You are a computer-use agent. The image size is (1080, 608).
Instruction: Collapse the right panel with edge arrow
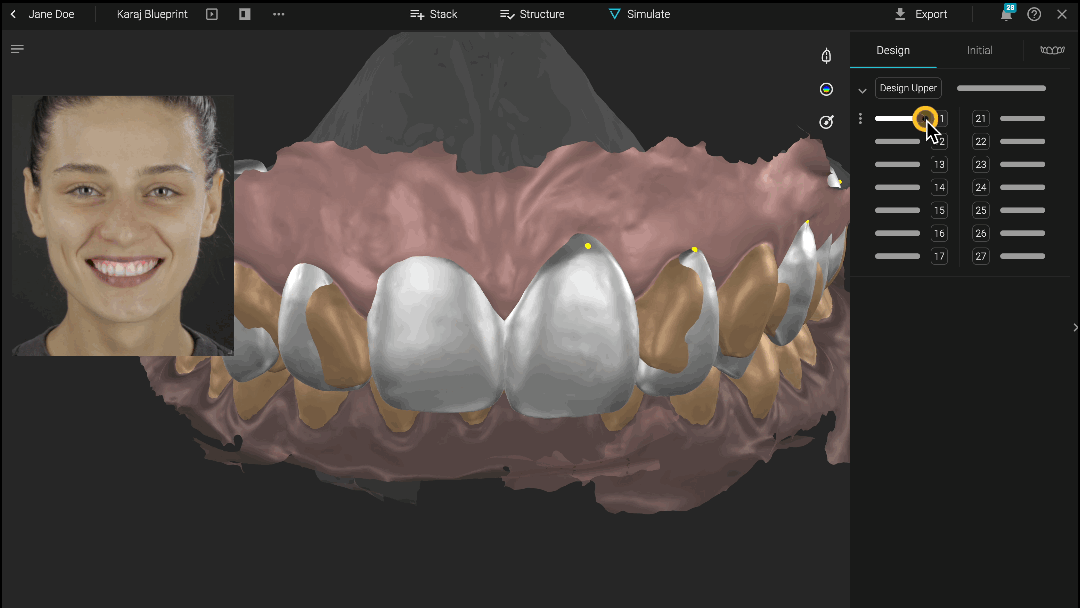(1075, 328)
